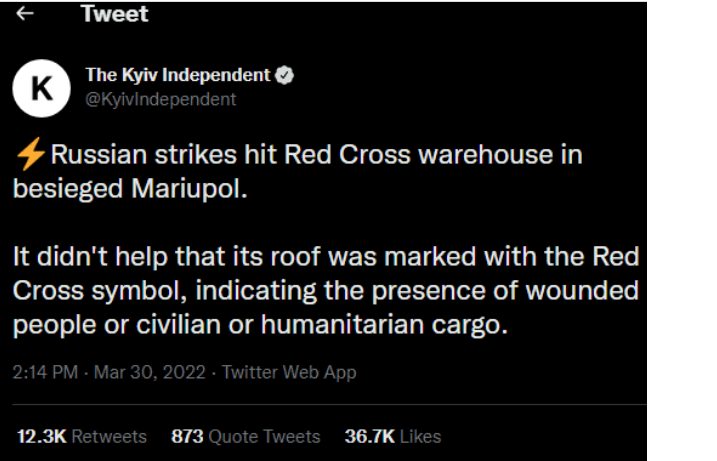Viewport: 717px width, 461px height.
Task: Click the word "besieged" in the tweet
Action: (x=68, y=190)
